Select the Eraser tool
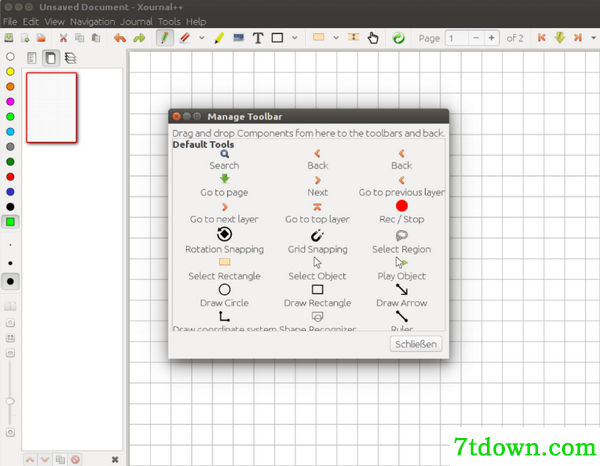600x466 pixels. (185, 38)
